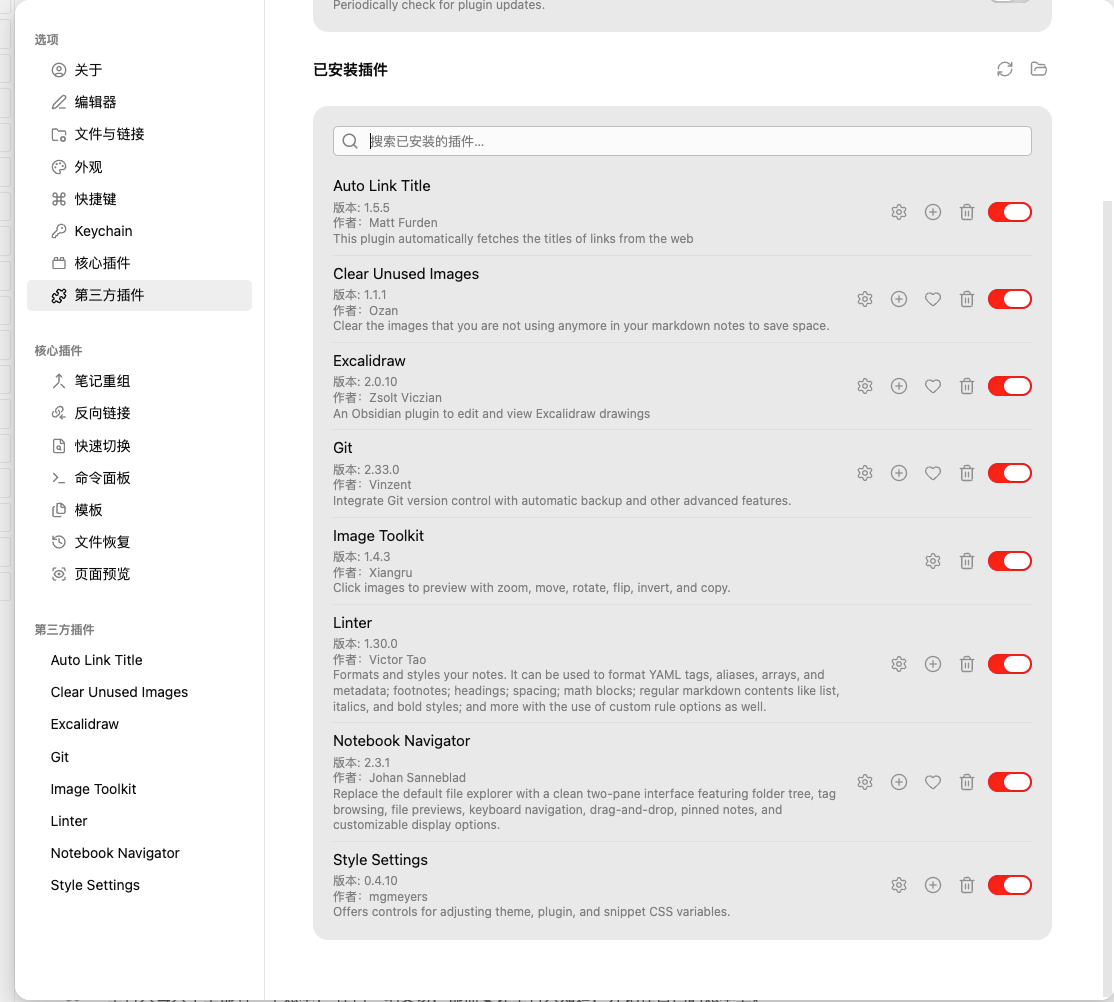Select 快捷键 in the sidebar
Image resolution: width=1114 pixels, height=1002 pixels.
coord(95,199)
